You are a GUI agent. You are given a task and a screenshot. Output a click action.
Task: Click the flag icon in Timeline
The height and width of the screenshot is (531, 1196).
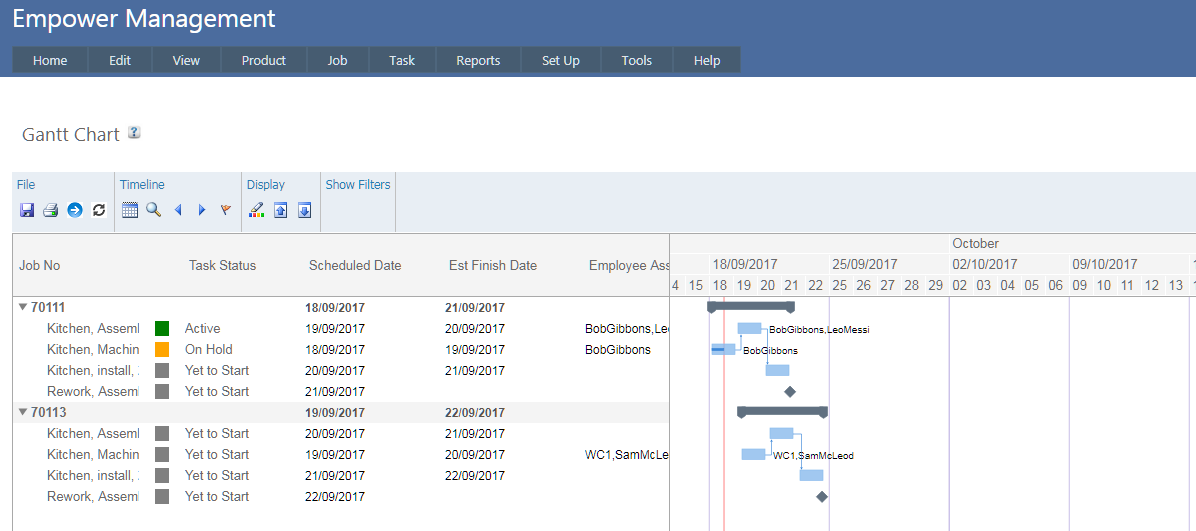225,210
